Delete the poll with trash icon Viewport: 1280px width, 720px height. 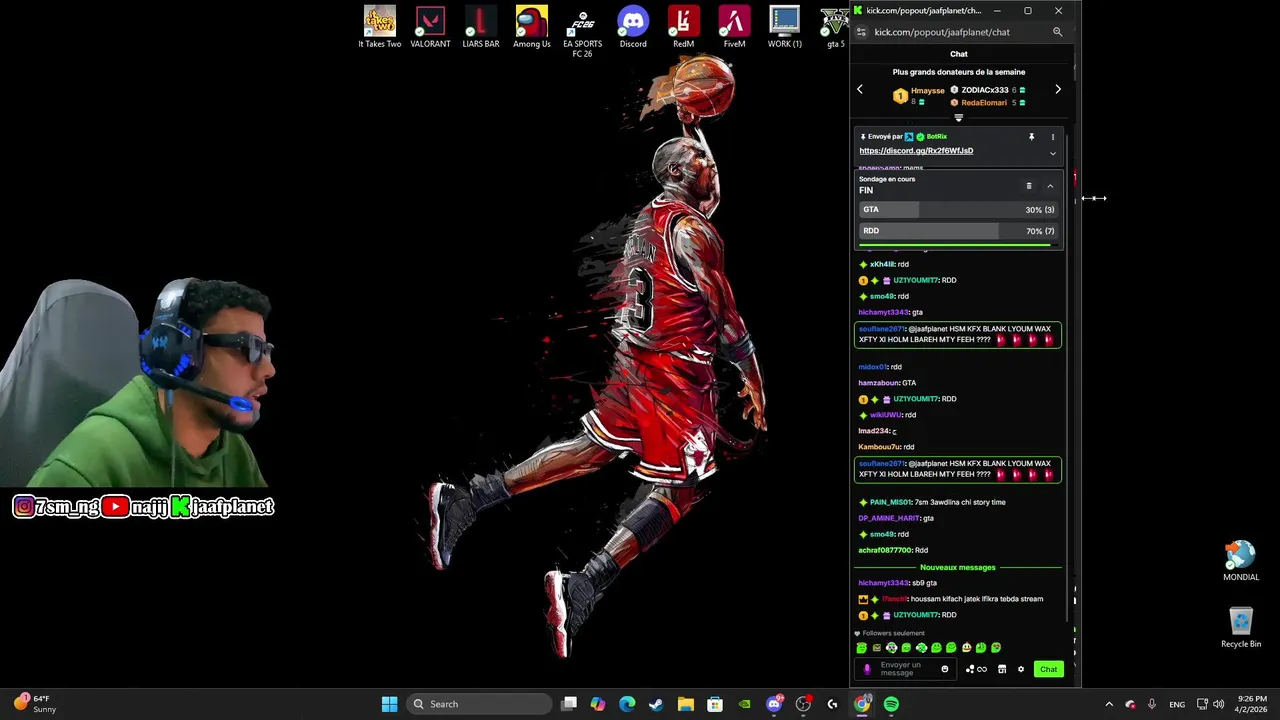pos(1028,186)
